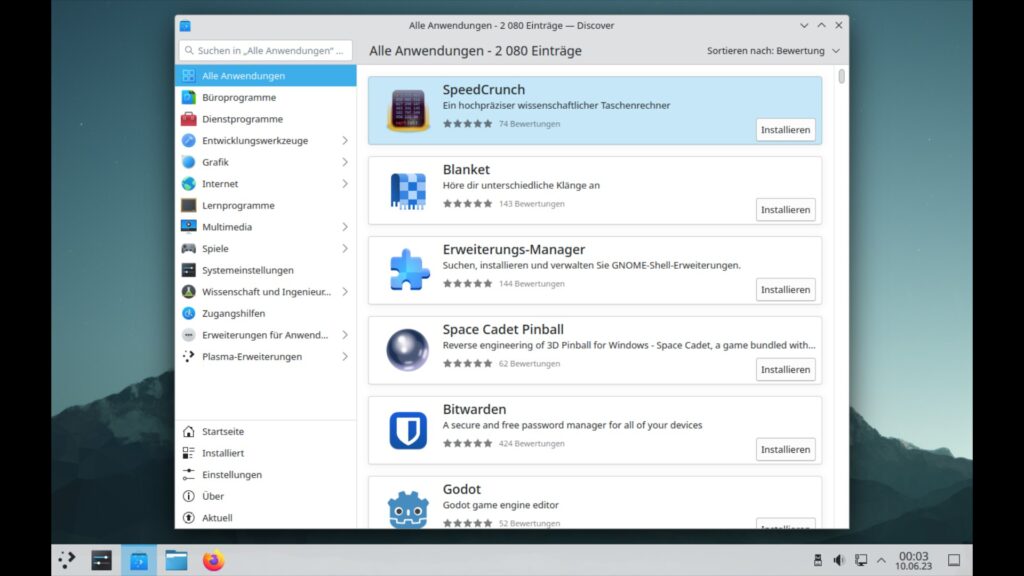Click the volume icon in system tray

(839, 560)
